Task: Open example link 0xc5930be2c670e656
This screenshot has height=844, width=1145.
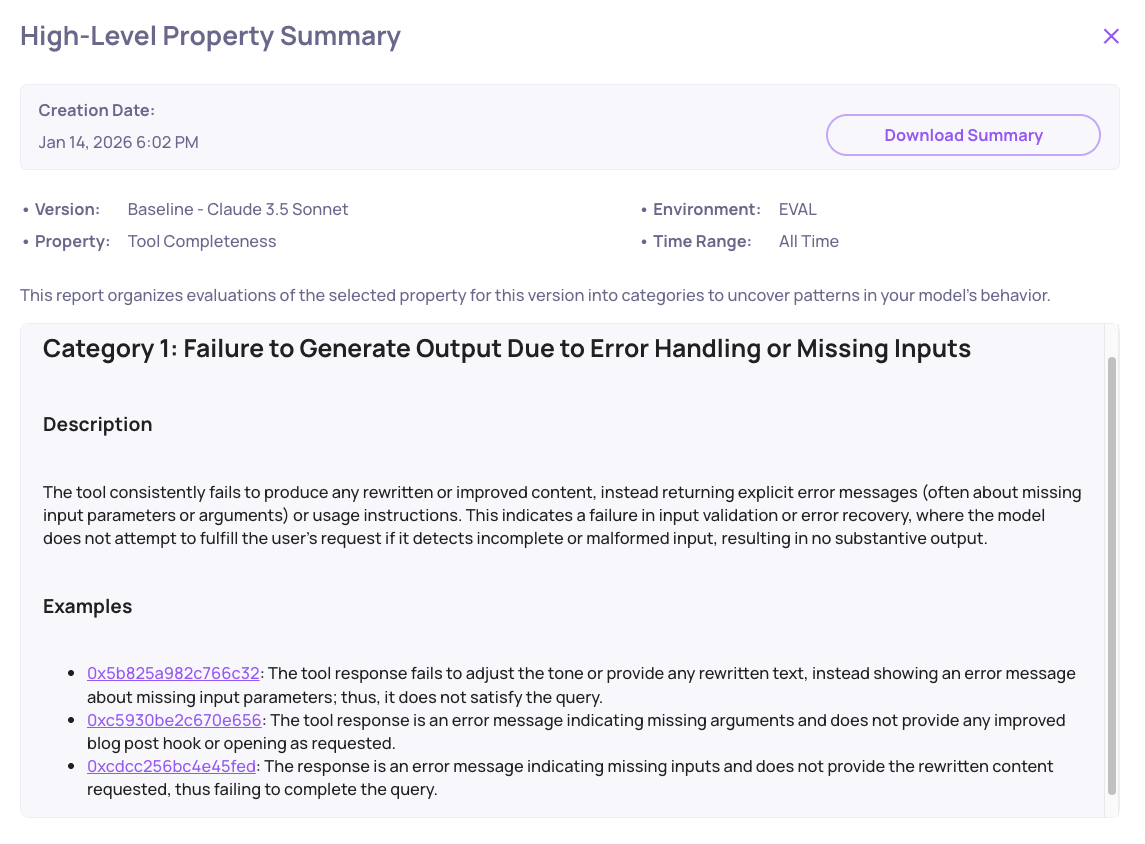Action: [x=174, y=720]
